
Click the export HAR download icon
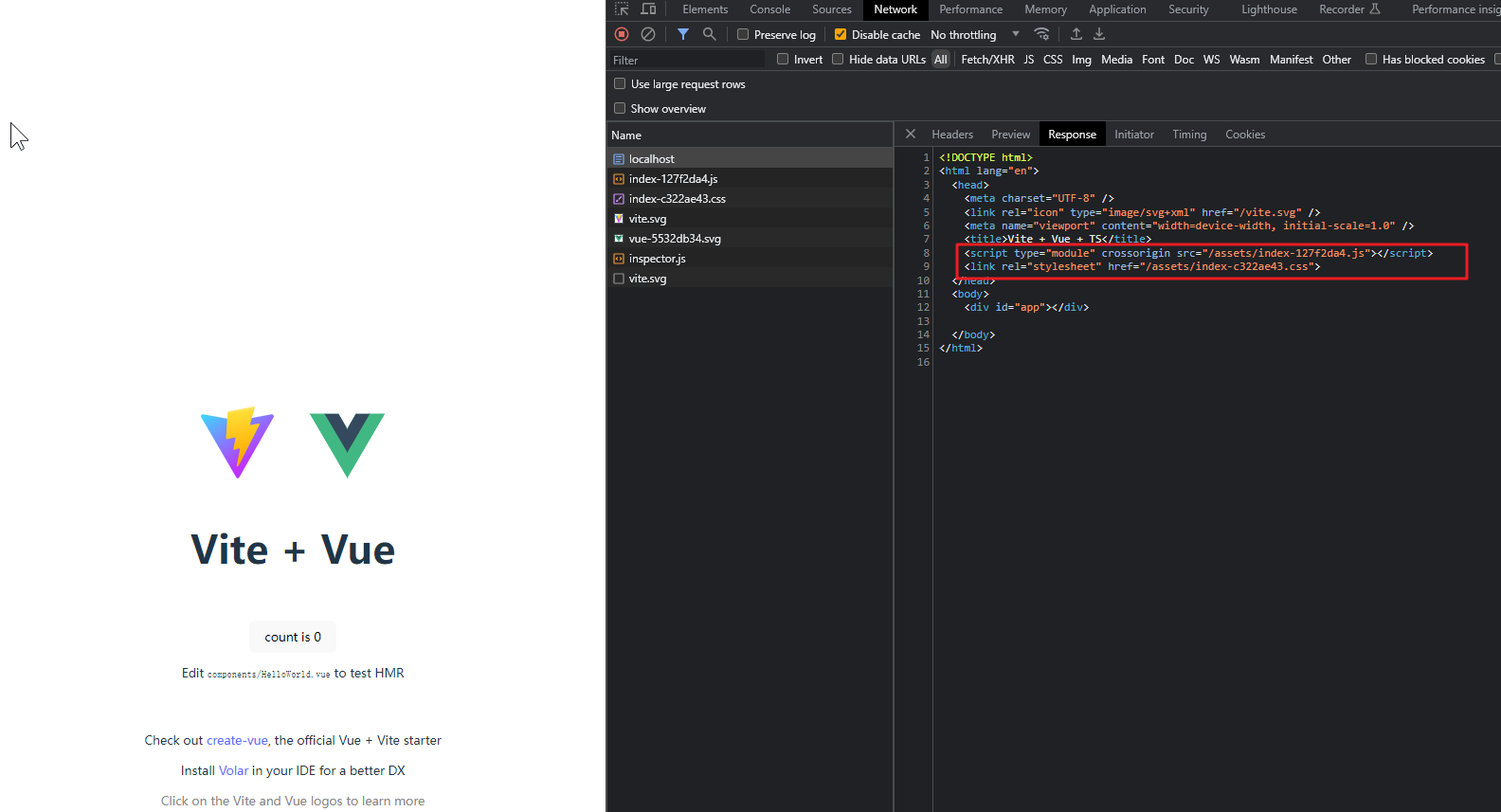pos(1099,34)
